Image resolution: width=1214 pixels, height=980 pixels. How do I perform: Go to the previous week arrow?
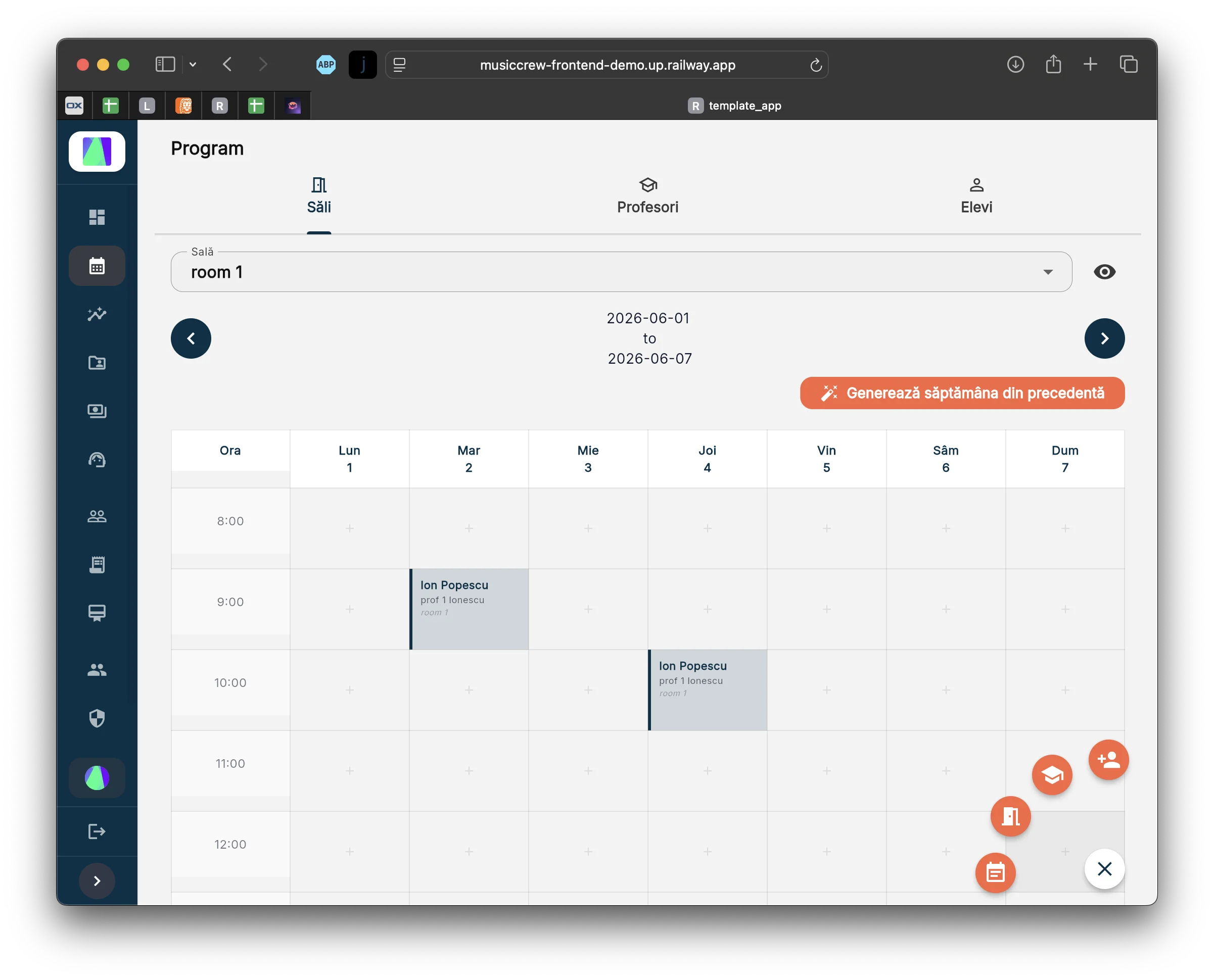click(x=191, y=338)
